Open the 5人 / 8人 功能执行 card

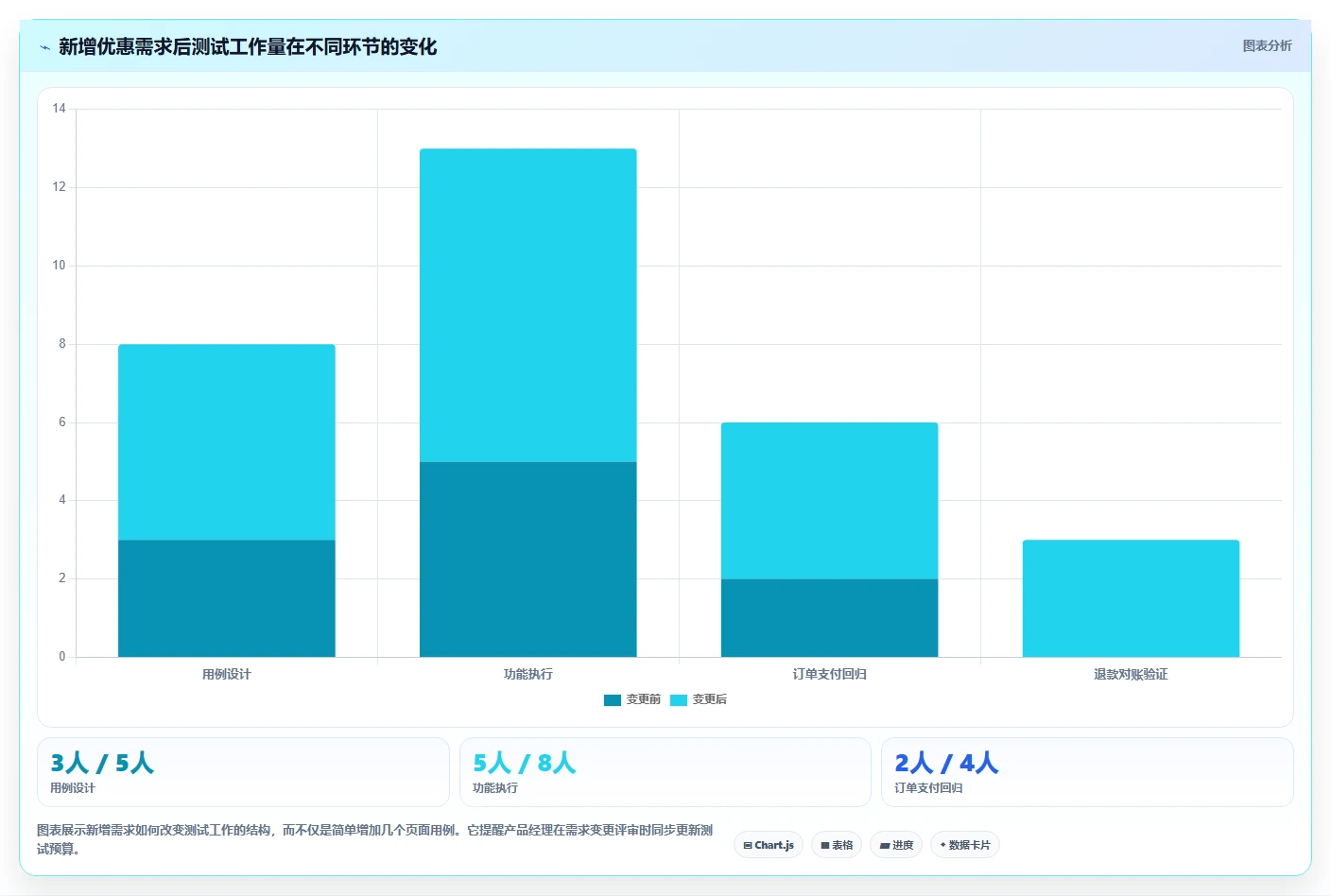coord(665,772)
